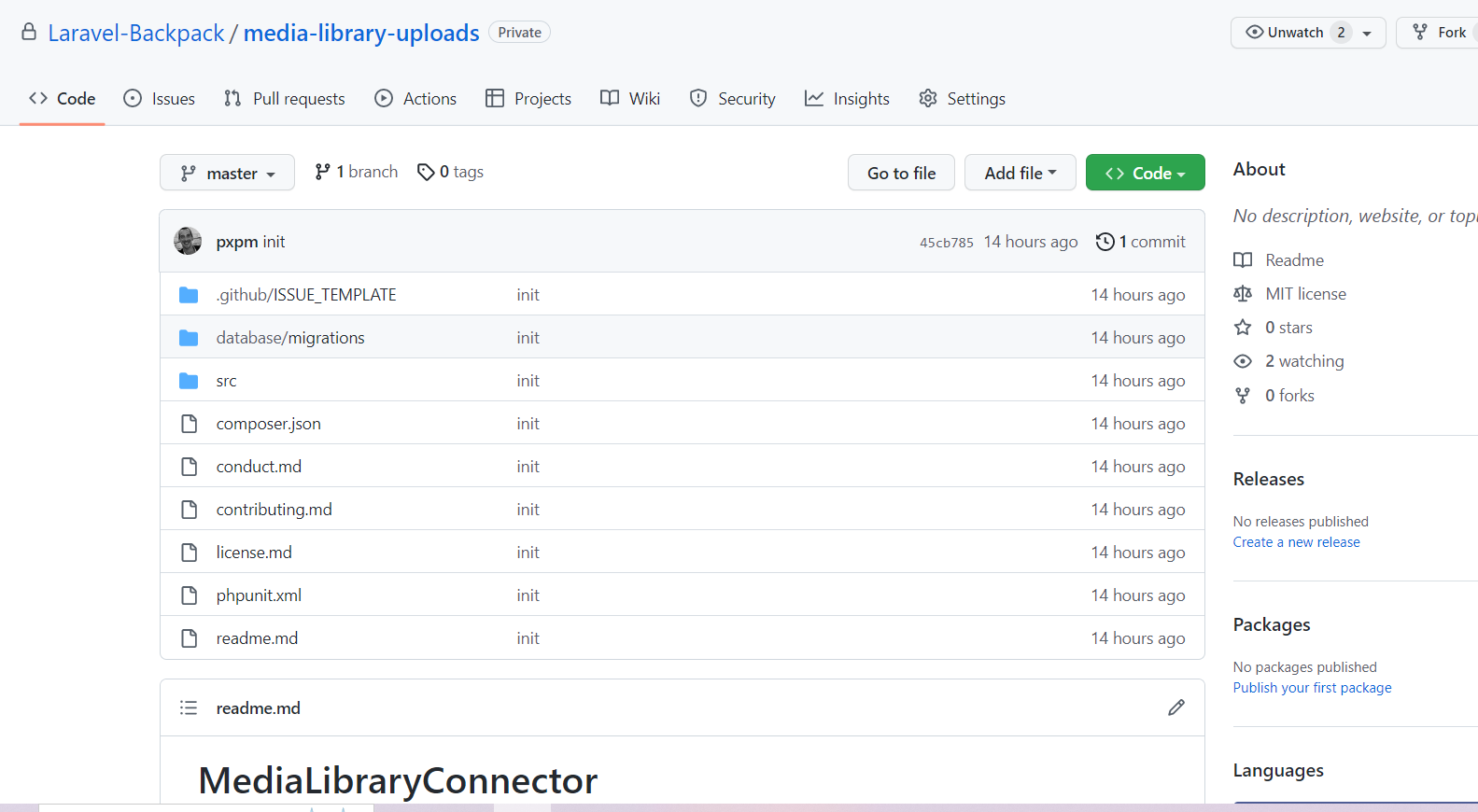Open the phpunit.xml file
Image resolution: width=1478 pixels, height=812 pixels.
[x=259, y=595]
